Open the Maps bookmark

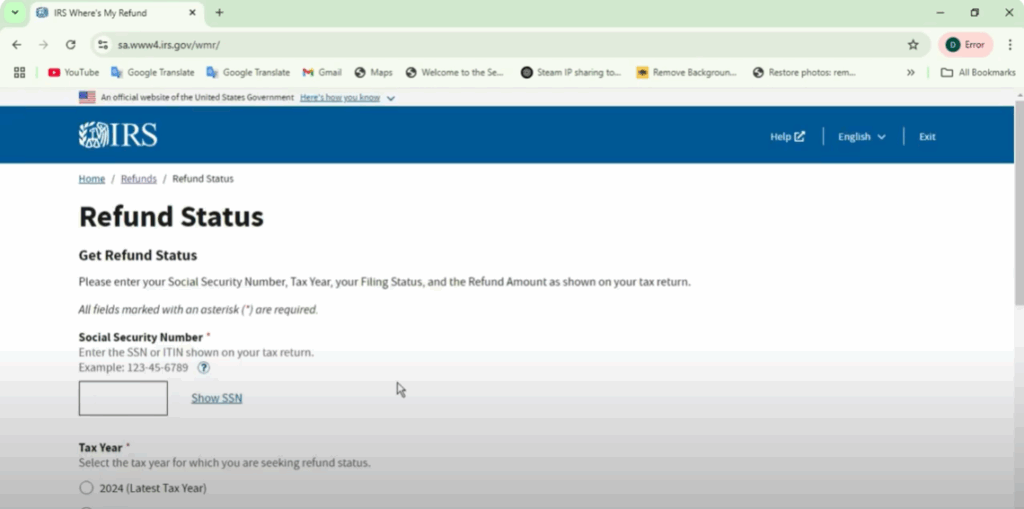click(x=374, y=73)
